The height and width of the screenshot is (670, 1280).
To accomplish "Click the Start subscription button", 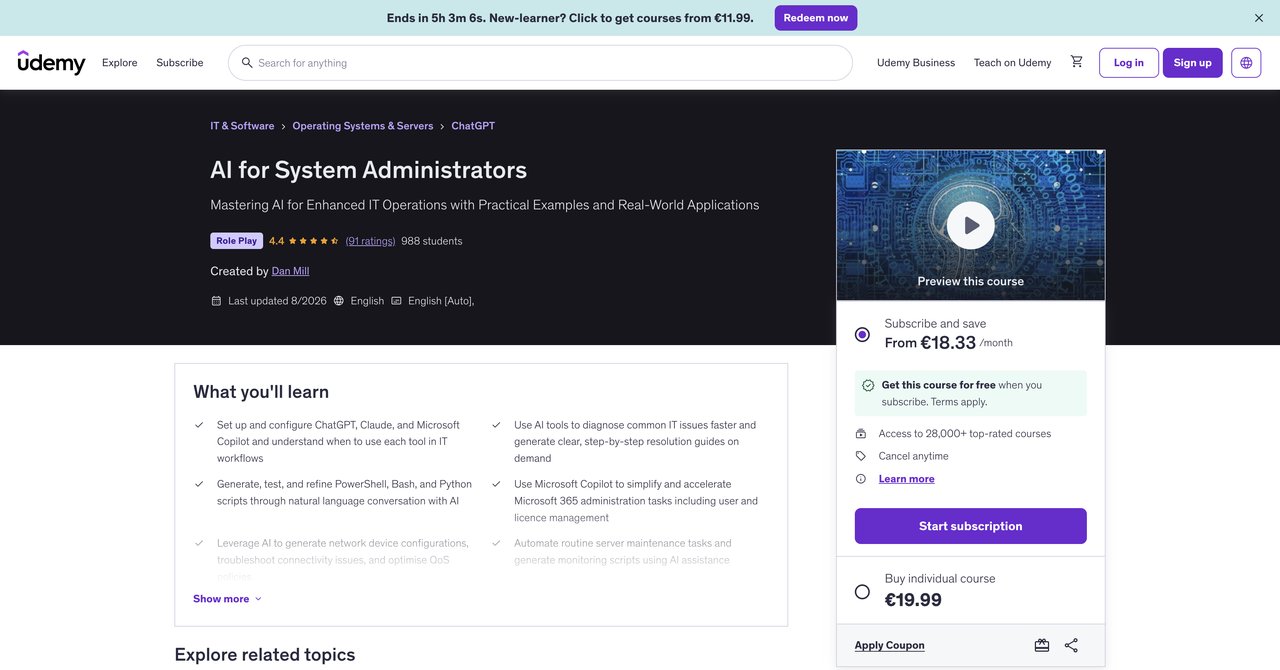I will point(971,526).
